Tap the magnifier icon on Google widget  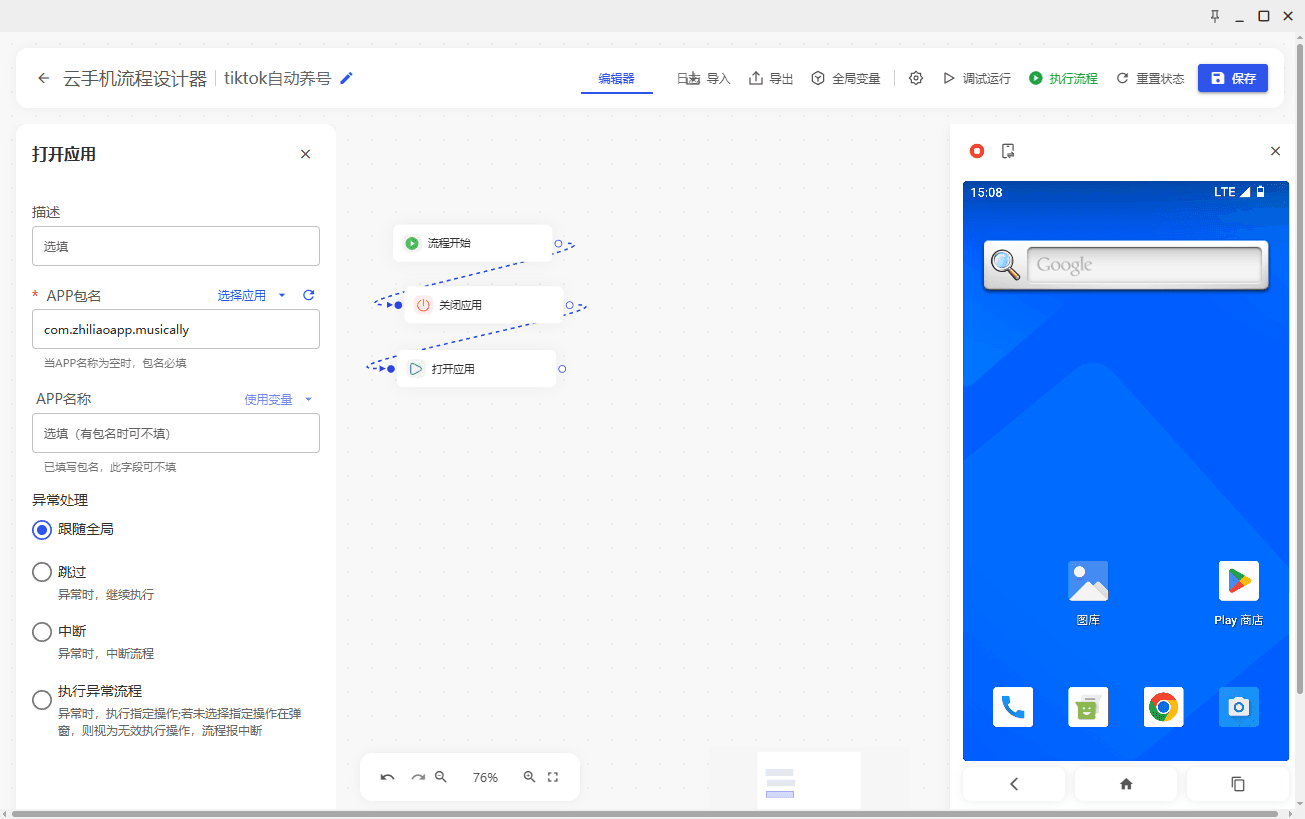click(x=1005, y=265)
